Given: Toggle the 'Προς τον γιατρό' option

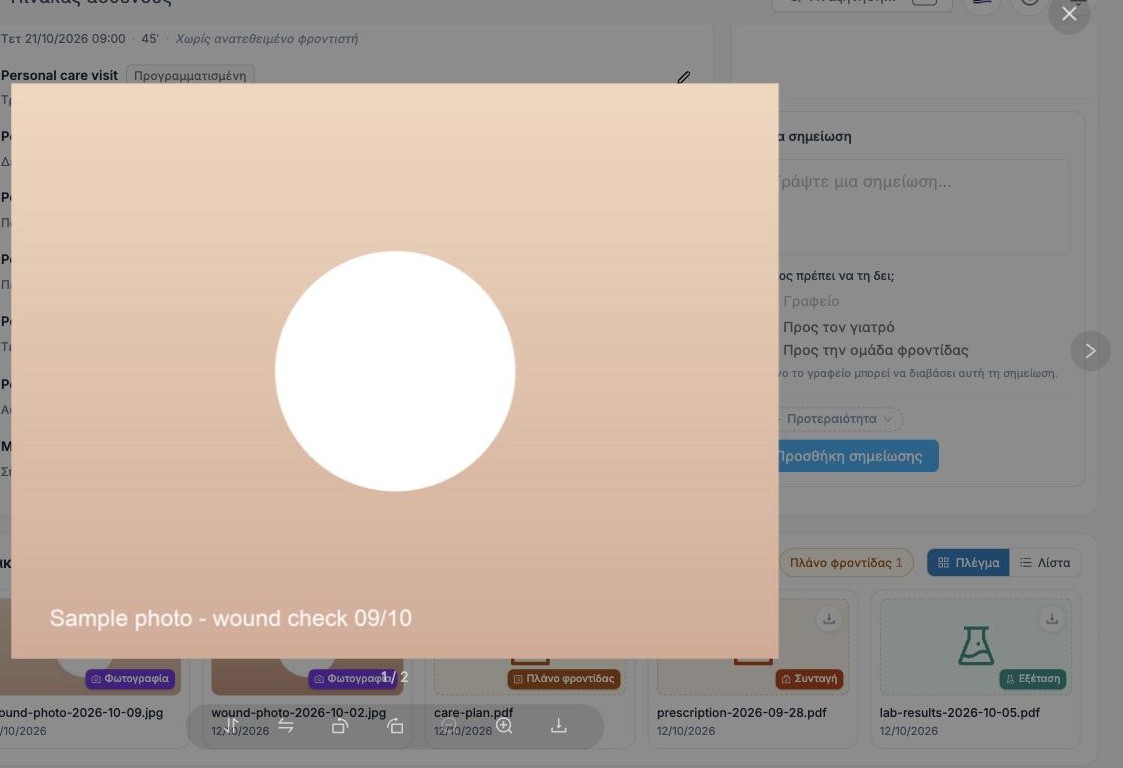Looking at the screenshot, I should point(838,327).
